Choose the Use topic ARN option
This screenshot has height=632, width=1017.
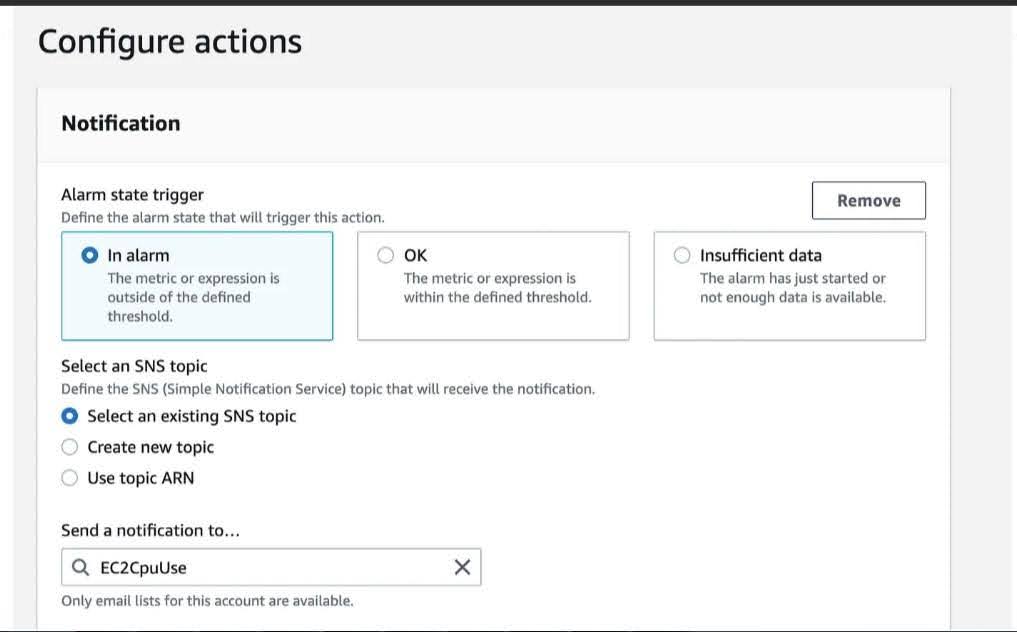[x=69, y=478]
